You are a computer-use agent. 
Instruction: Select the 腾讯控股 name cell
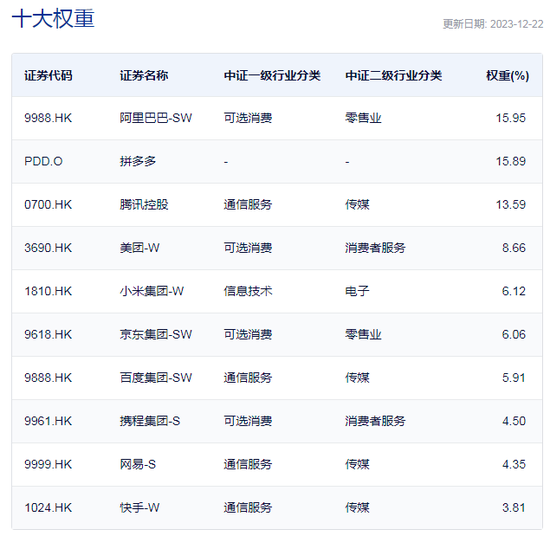(x=144, y=205)
